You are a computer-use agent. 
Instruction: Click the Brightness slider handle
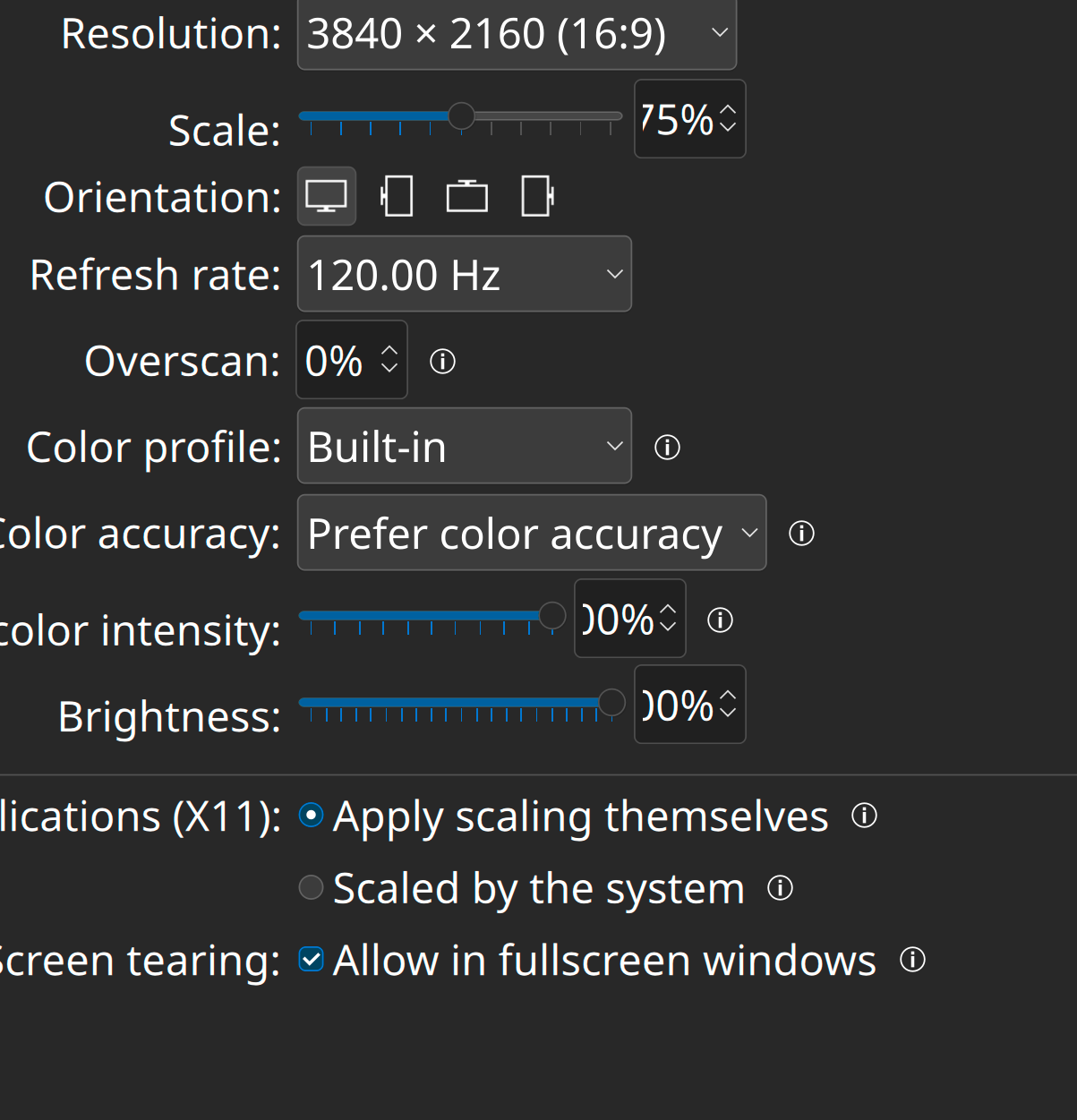click(x=611, y=703)
